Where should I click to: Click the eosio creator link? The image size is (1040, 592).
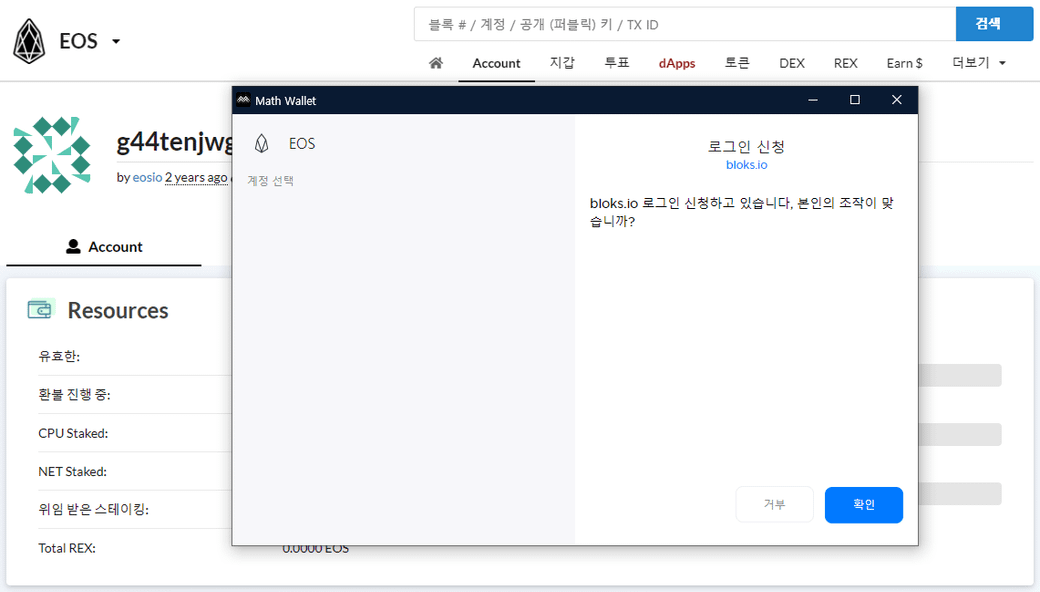coord(147,177)
